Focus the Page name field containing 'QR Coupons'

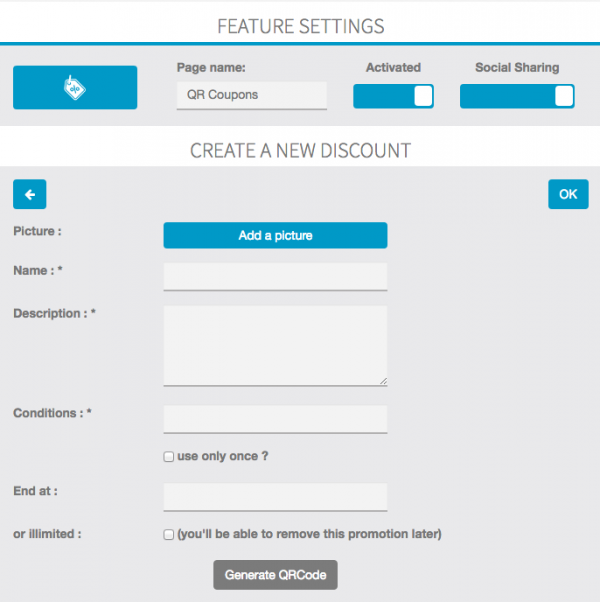pos(251,96)
